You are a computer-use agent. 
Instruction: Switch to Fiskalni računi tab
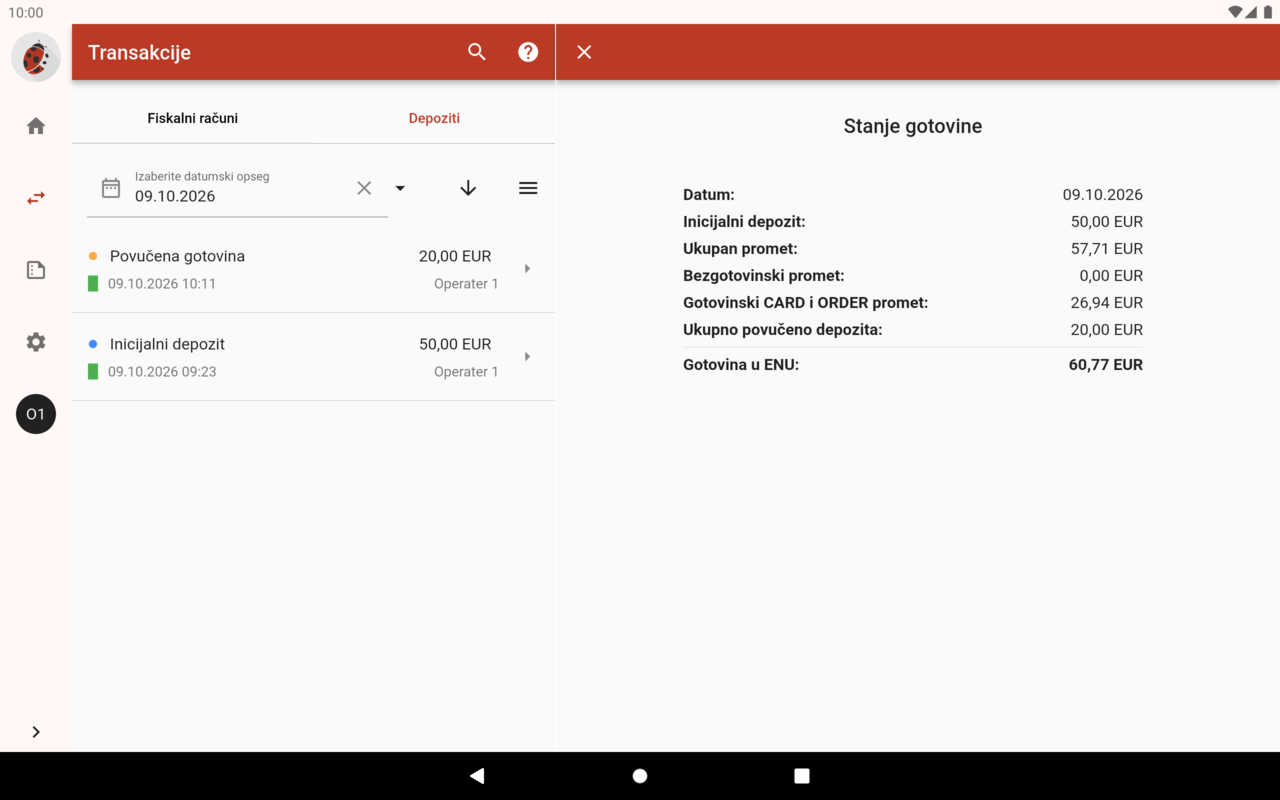click(193, 118)
